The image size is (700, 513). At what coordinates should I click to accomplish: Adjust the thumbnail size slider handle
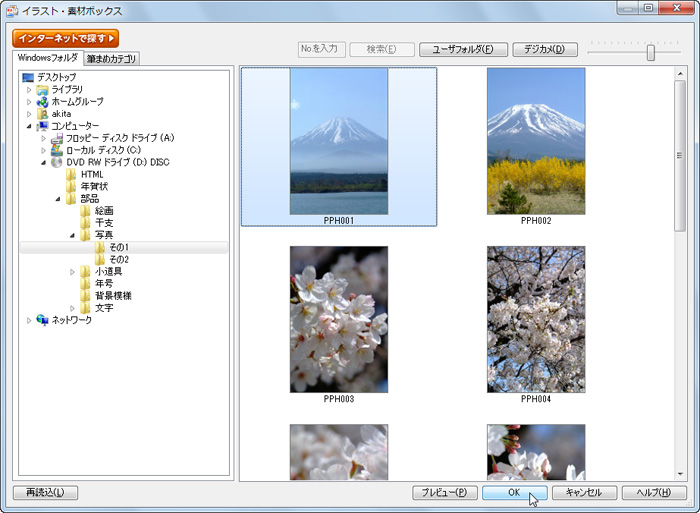point(650,52)
